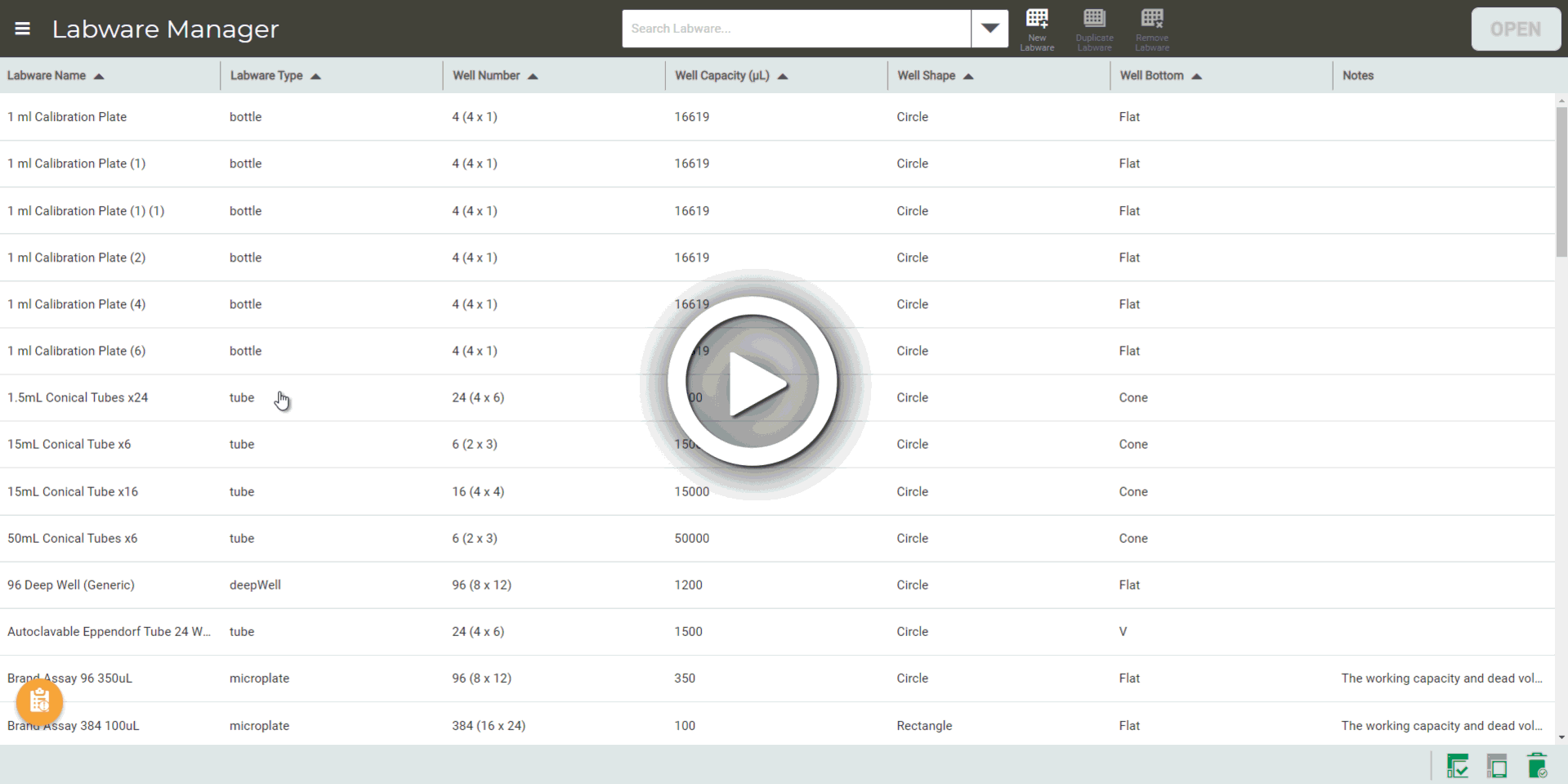Click the green checkmark layout icon
The width and height of the screenshot is (1568, 784).
pos(1457,766)
